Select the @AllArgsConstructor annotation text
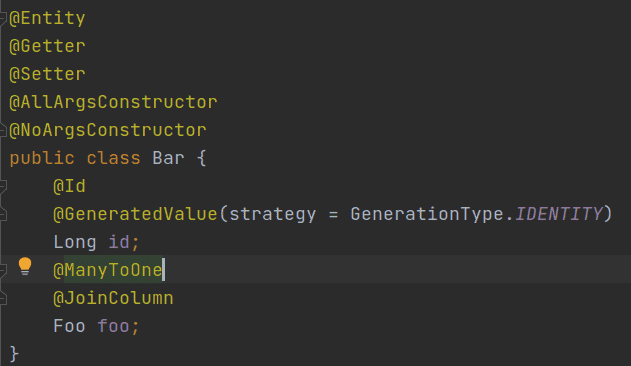This screenshot has width=631, height=366. click(x=113, y=102)
